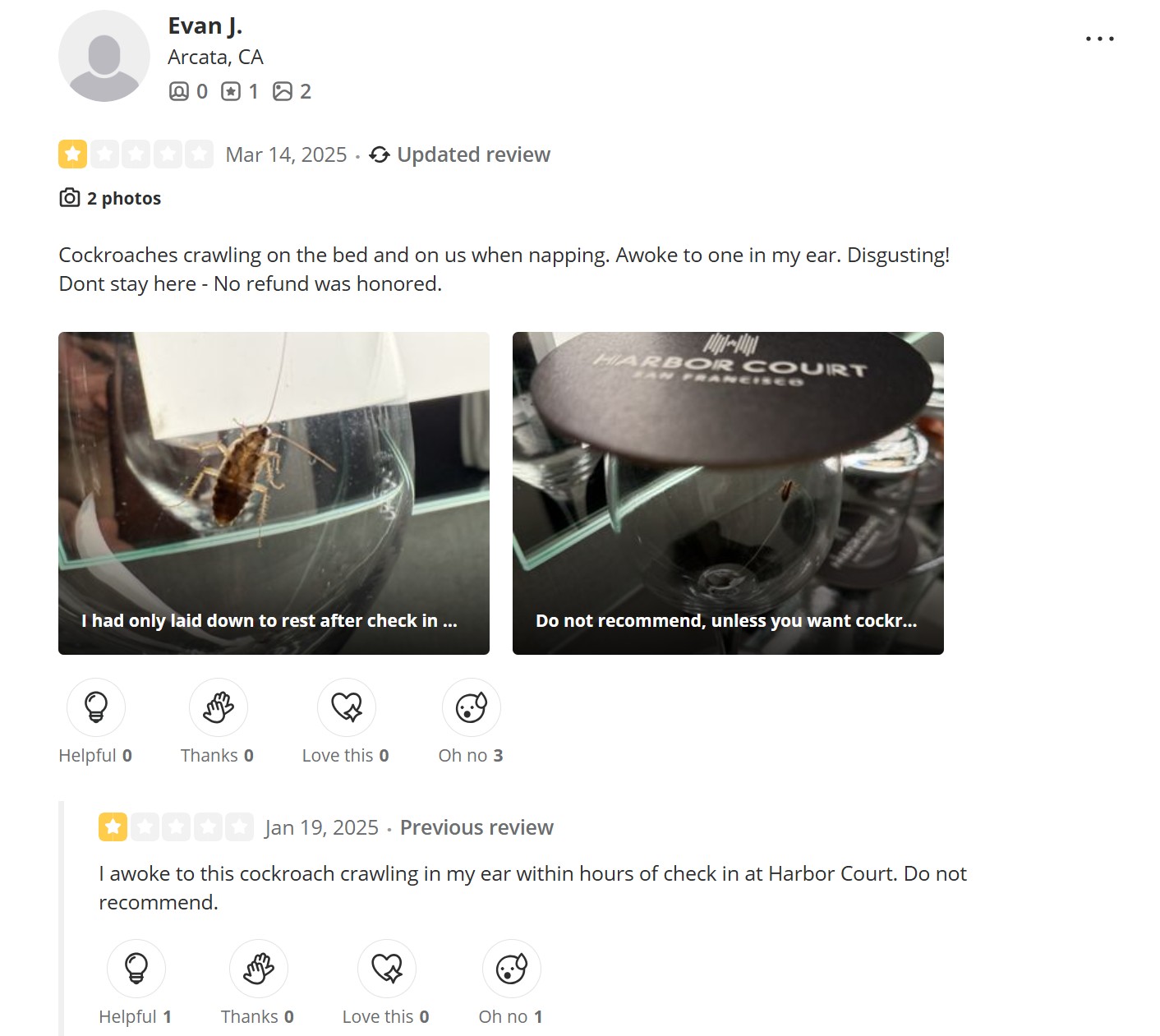This screenshot has height=1036, width=1160.
Task: Click the photos count icon under Arcata, CA
Action: point(283,91)
